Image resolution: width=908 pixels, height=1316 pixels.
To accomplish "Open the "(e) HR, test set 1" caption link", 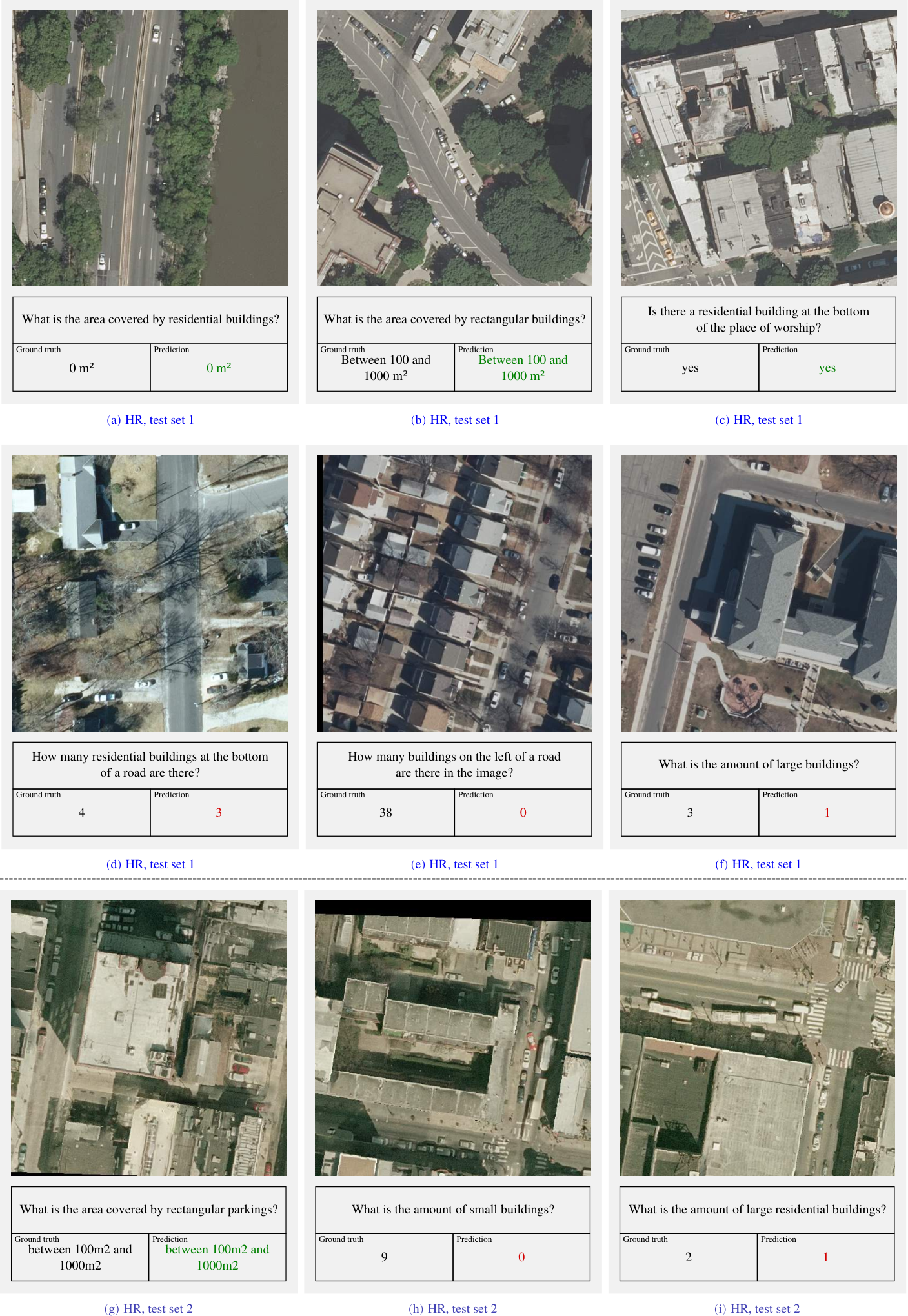I will pos(455,864).
